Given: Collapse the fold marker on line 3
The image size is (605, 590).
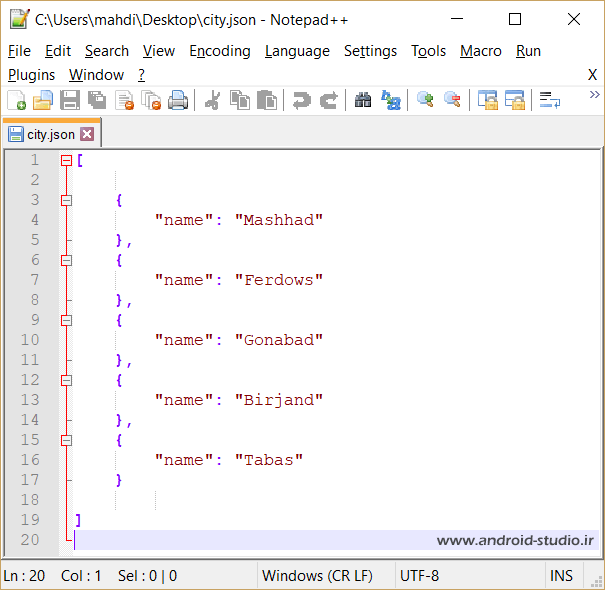Looking at the screenshot, I should [66, 200].
